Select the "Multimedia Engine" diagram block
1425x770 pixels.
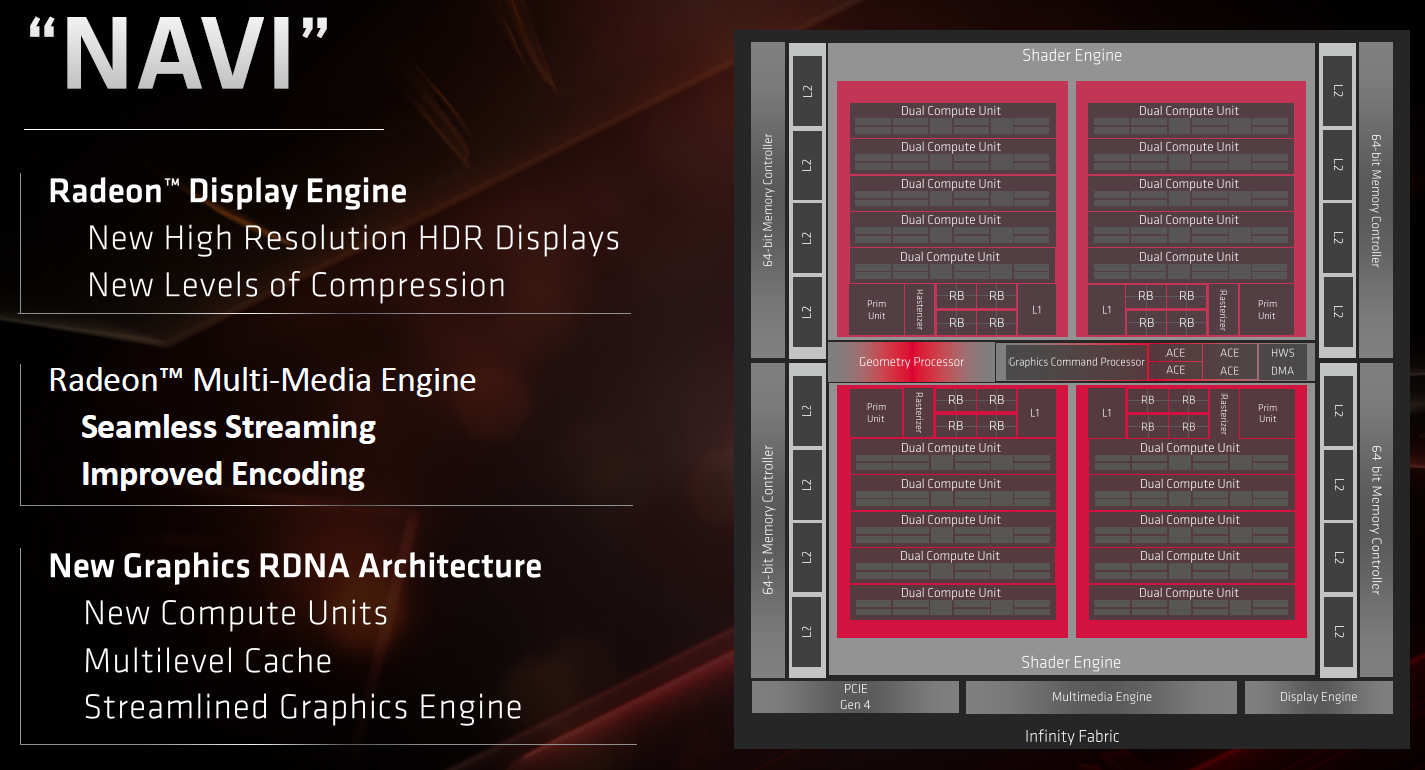(x=1102, y=697)
